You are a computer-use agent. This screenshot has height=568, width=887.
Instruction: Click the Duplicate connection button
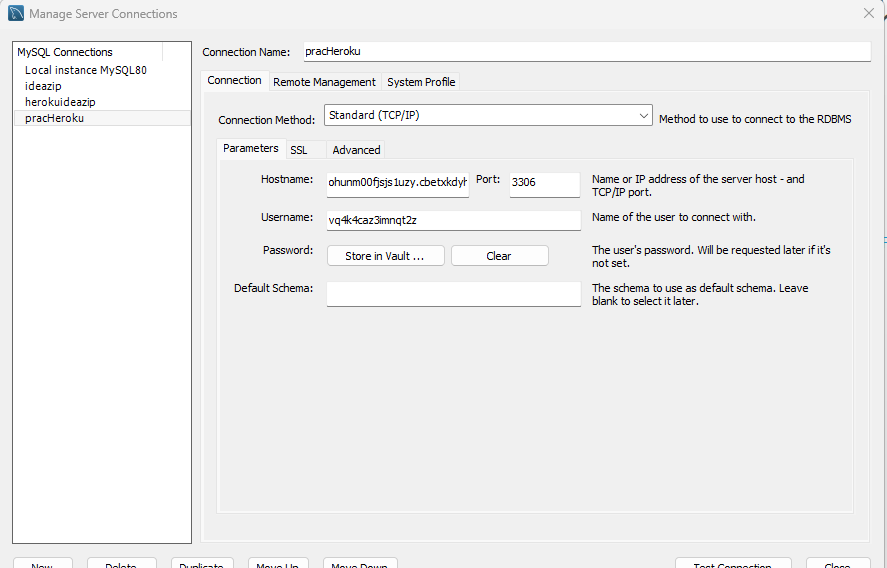[202, 563]
